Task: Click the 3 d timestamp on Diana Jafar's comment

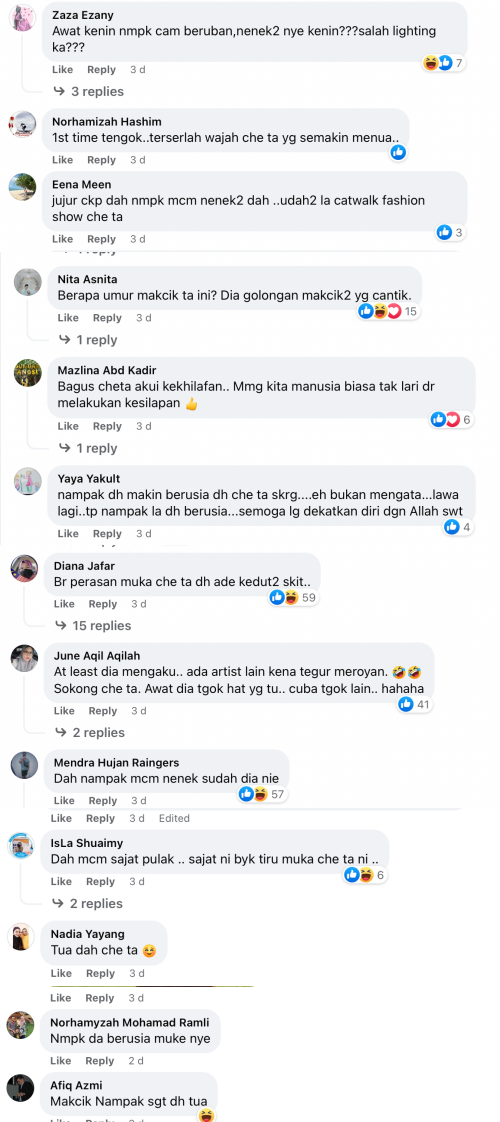Action: [138, 604]
